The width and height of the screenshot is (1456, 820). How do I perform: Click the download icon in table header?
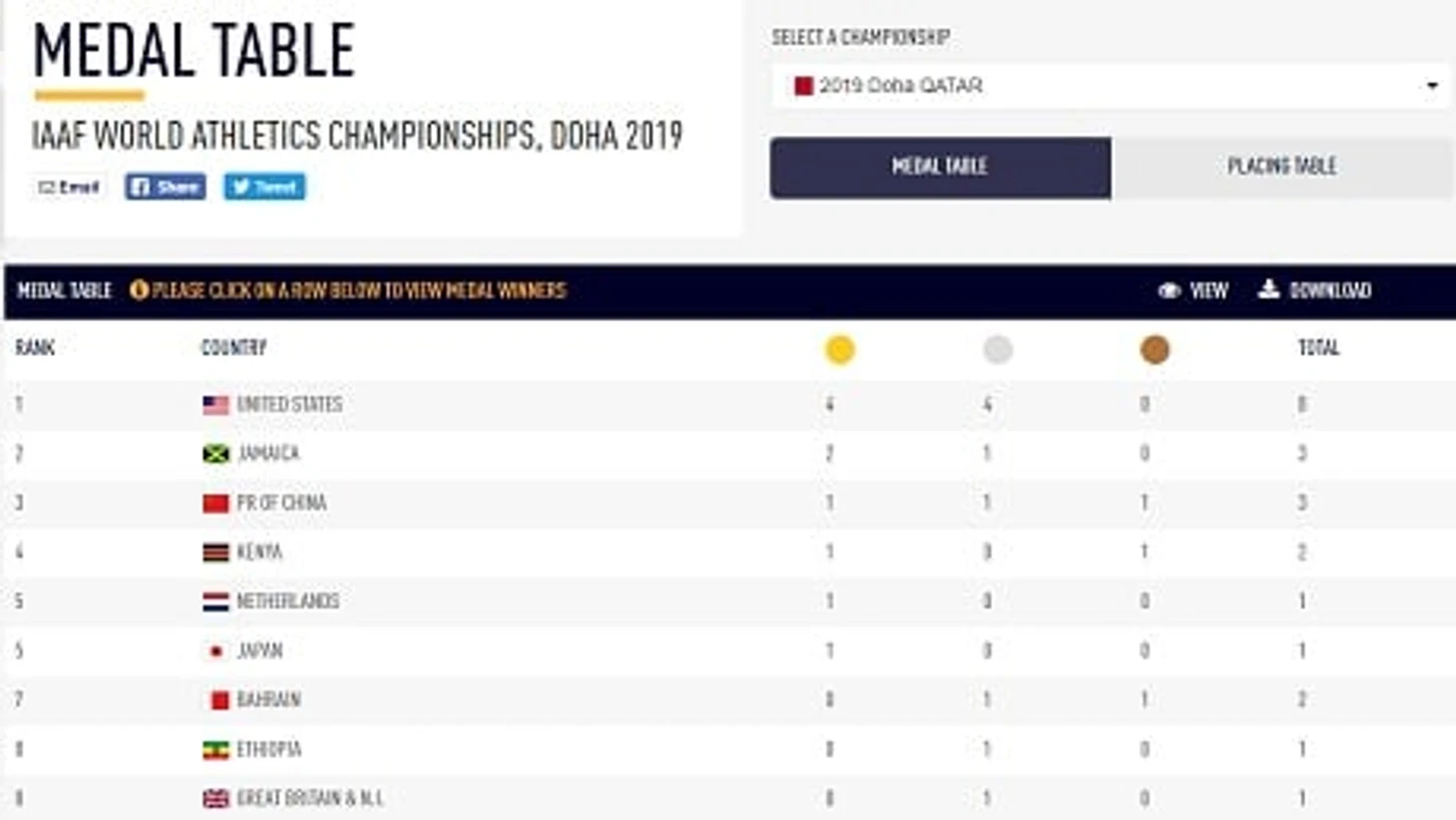(1268, 289)
